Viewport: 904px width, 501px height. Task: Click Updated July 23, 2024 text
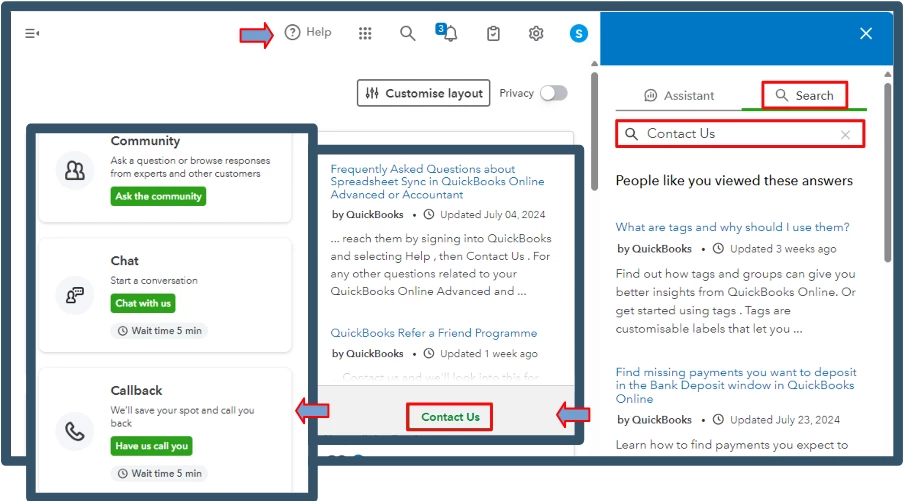click(x=785, y=420)
